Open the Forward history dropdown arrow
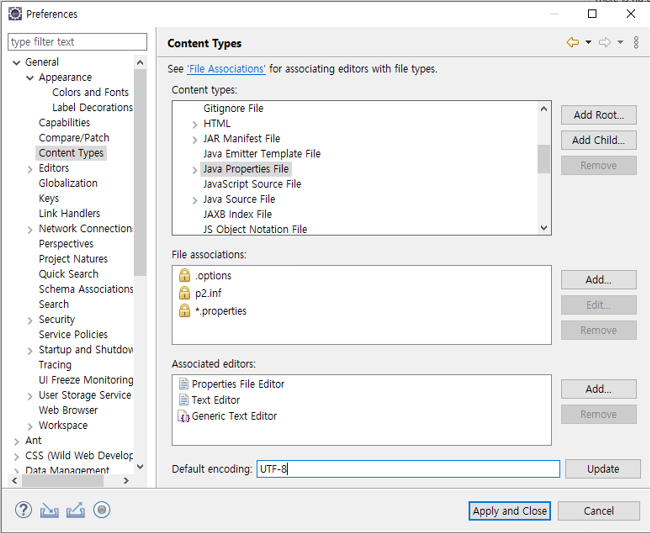 click(620, 42)
